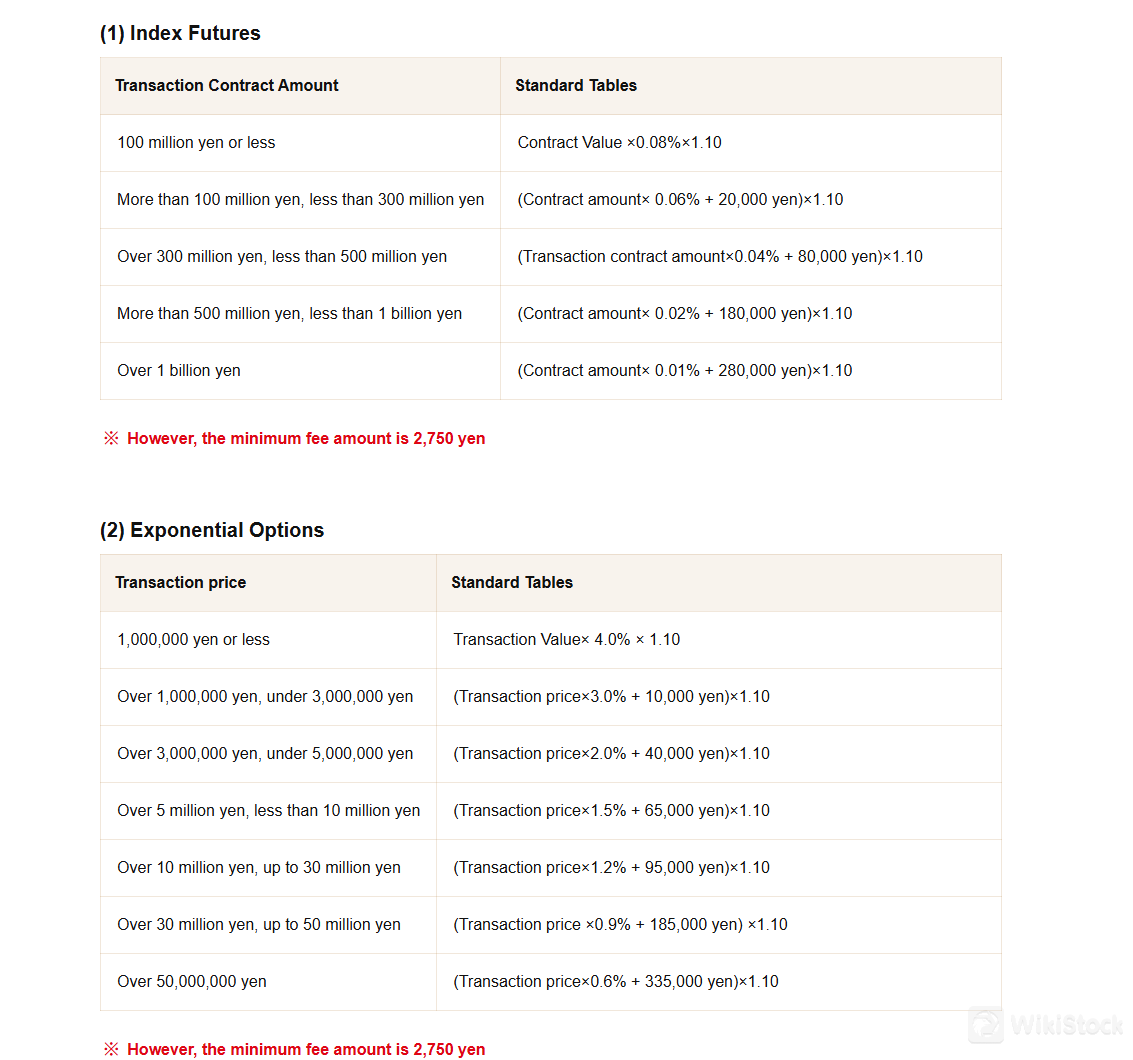Image resolution: width=1133 pixels, height=1060 pixels.
Task: Click the "Transaction price" column header
Action: 181,583
